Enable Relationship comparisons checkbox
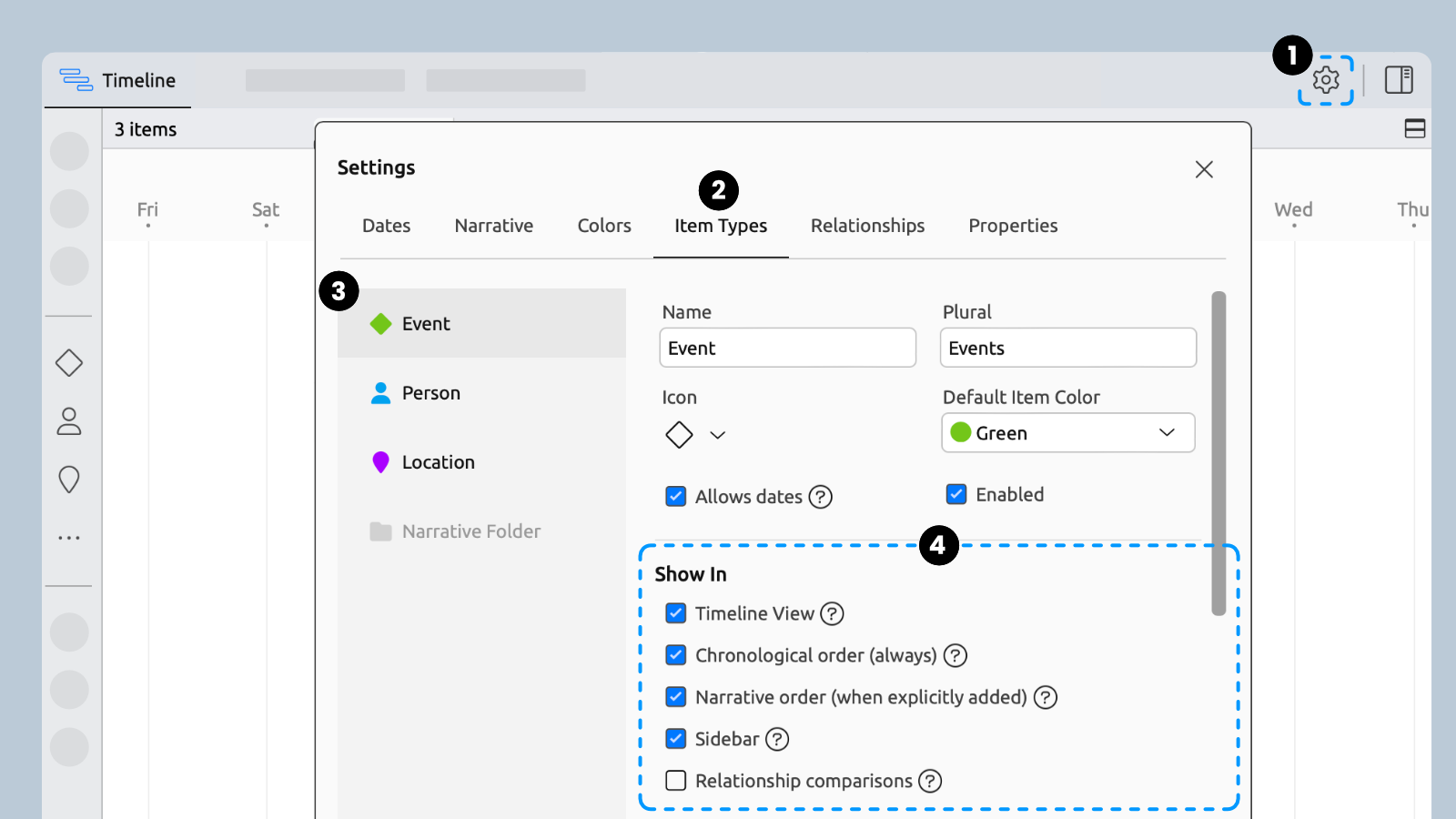 (x=676, y=781)
